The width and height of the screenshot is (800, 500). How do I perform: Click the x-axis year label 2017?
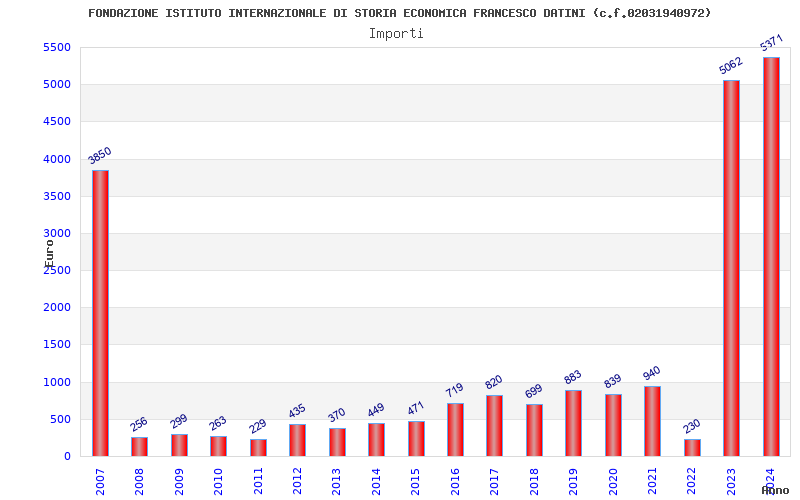494,482
